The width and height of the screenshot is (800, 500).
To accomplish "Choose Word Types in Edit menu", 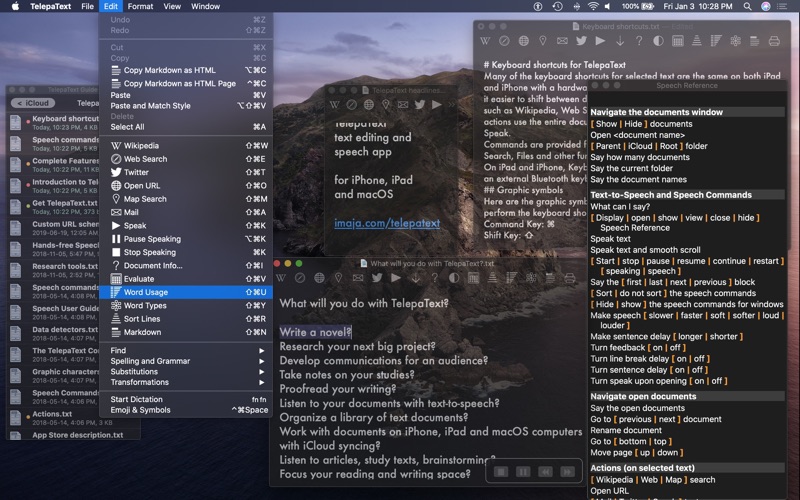I will coord(186,306).
